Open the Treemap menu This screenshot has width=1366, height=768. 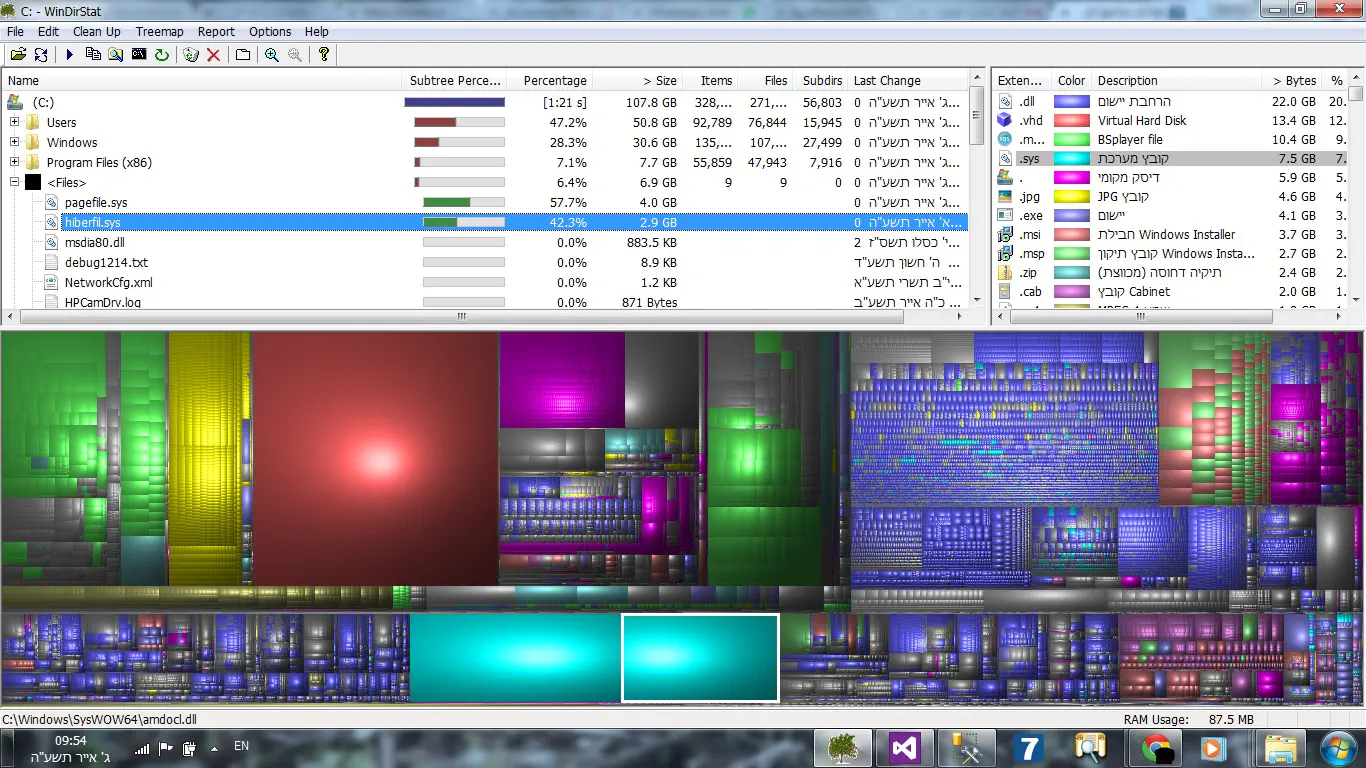tap(159, 32)
